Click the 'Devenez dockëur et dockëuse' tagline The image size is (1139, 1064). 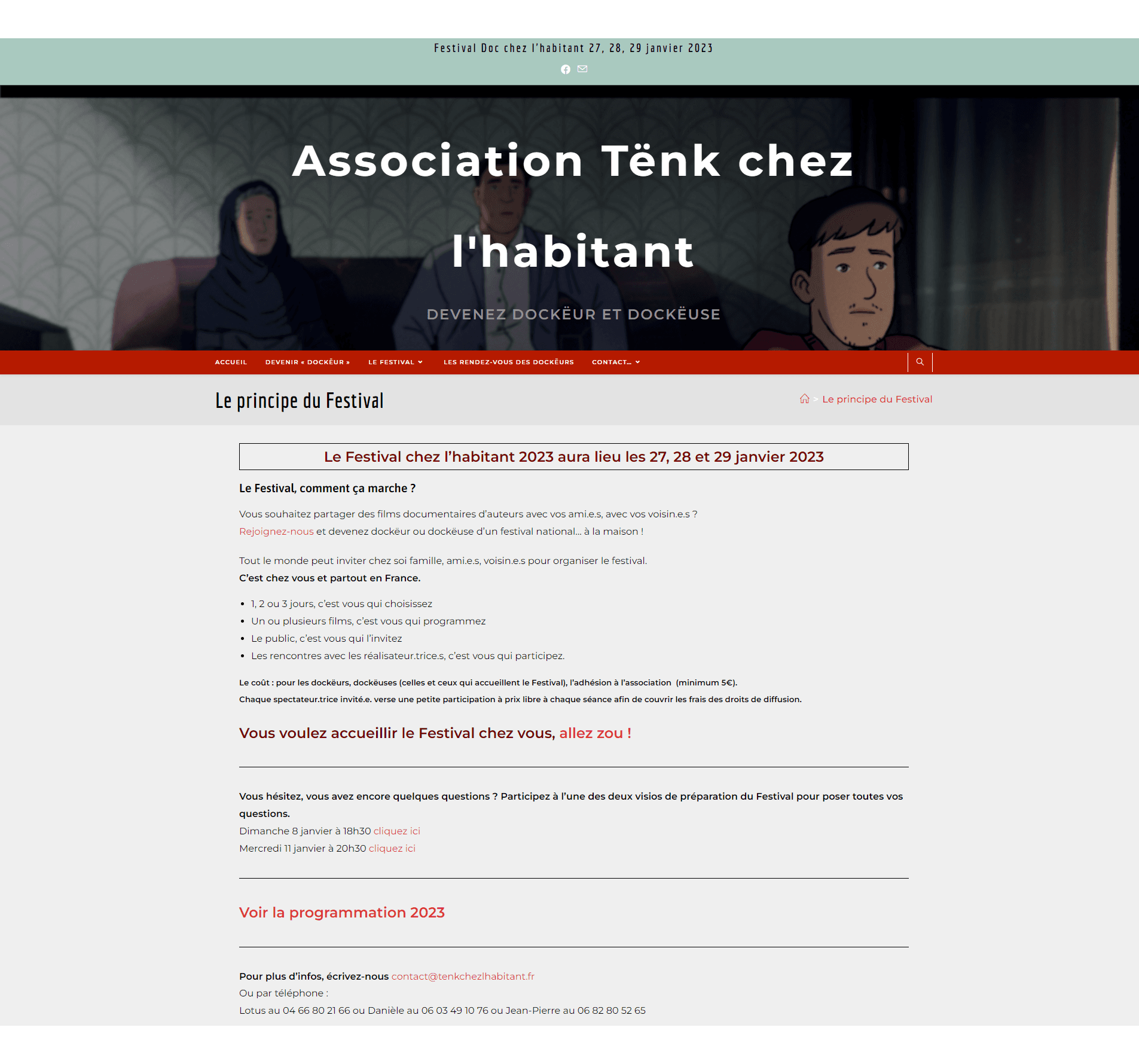(x=573, y=314)
